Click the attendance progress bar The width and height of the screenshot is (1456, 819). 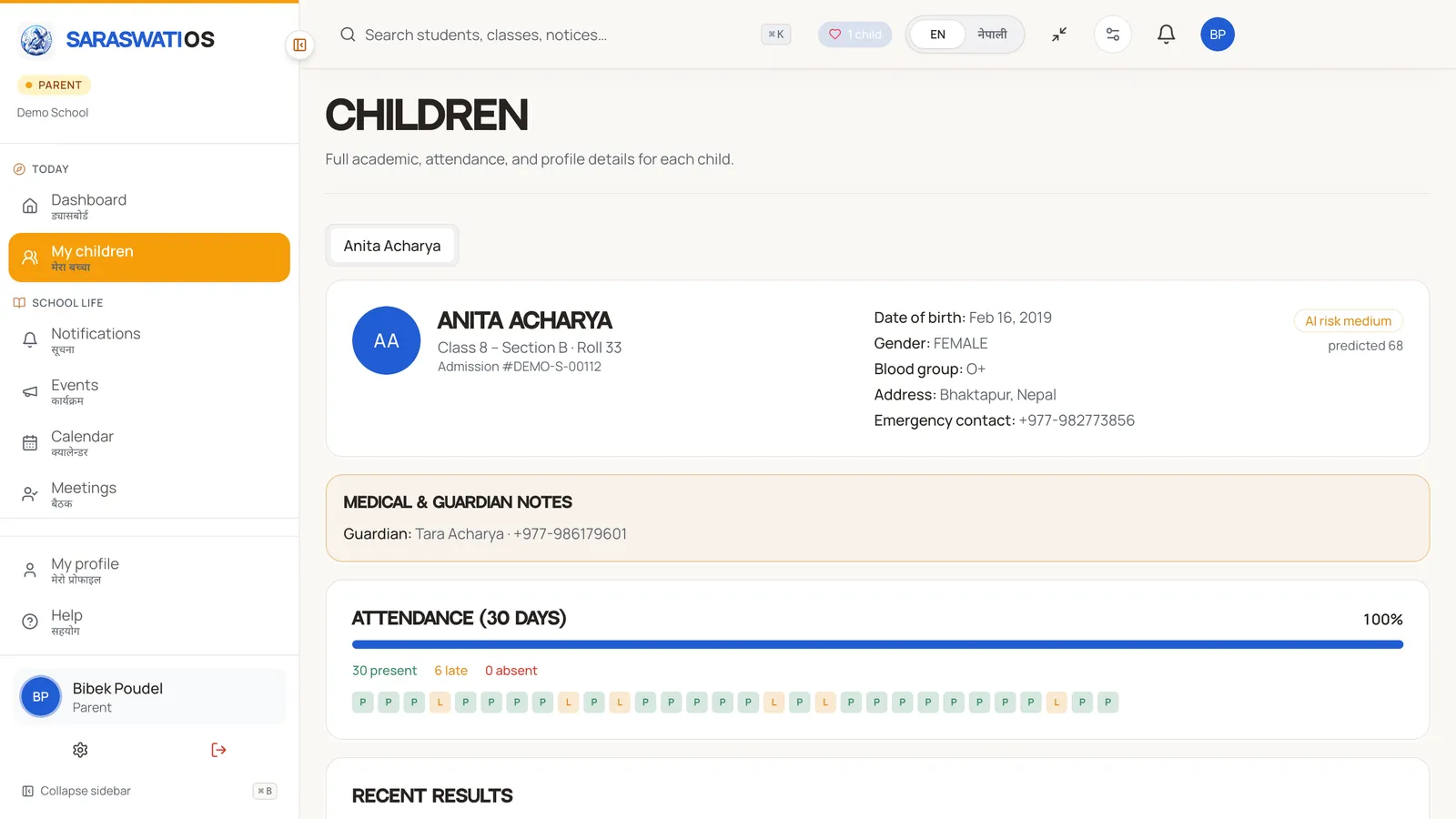(877, 644)
